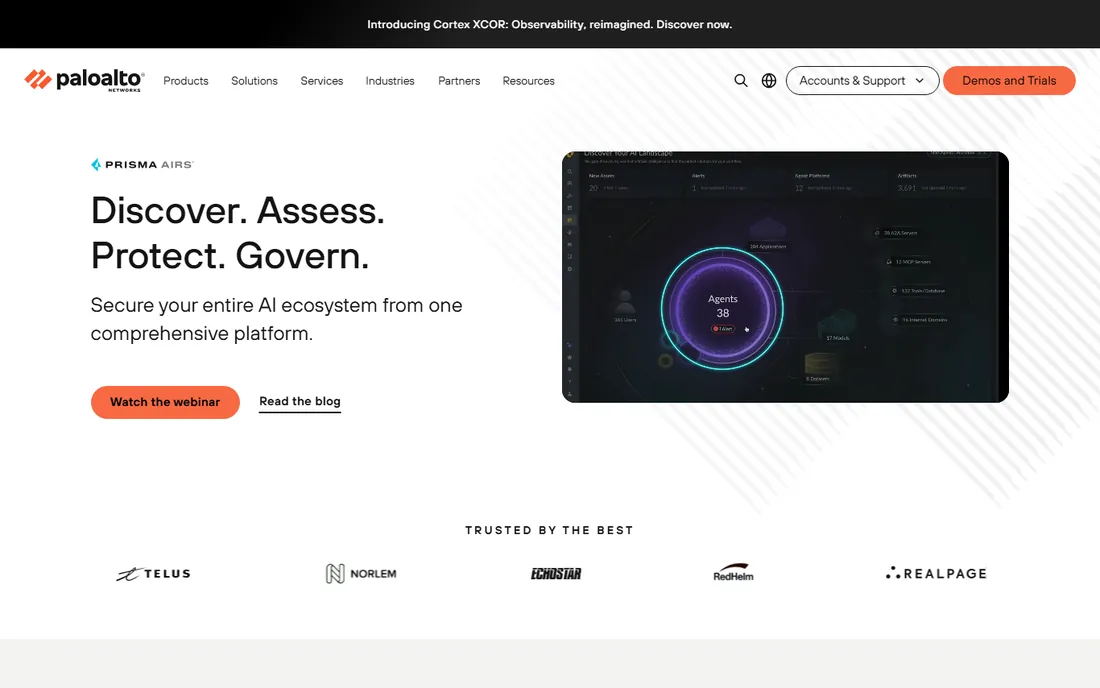The height and width of the screenshot is (688, 1100).
Task: Click the EchoStar customer logo
Action: [556, 574]
